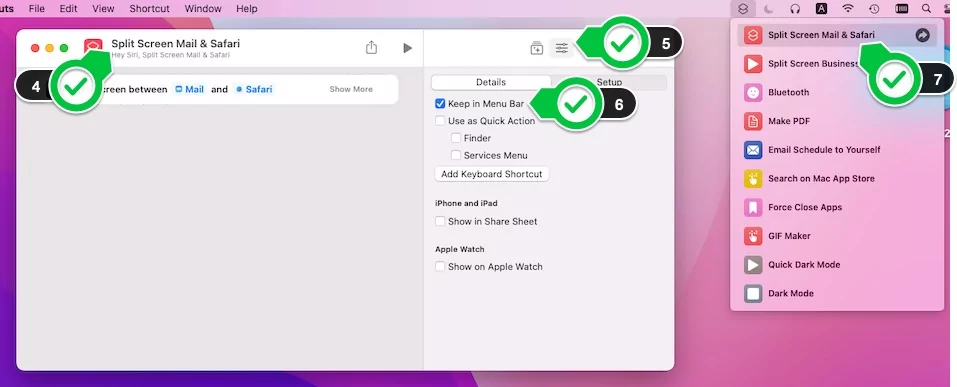Switch to the Details tab
The width and height of the screenshot is (957, 387).
pos(491,82)
